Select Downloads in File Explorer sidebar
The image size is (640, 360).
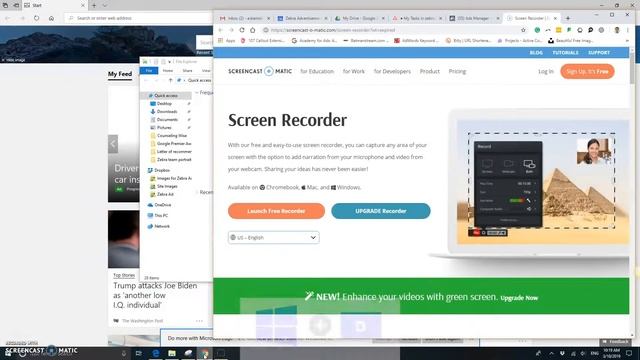coord(167,111)
